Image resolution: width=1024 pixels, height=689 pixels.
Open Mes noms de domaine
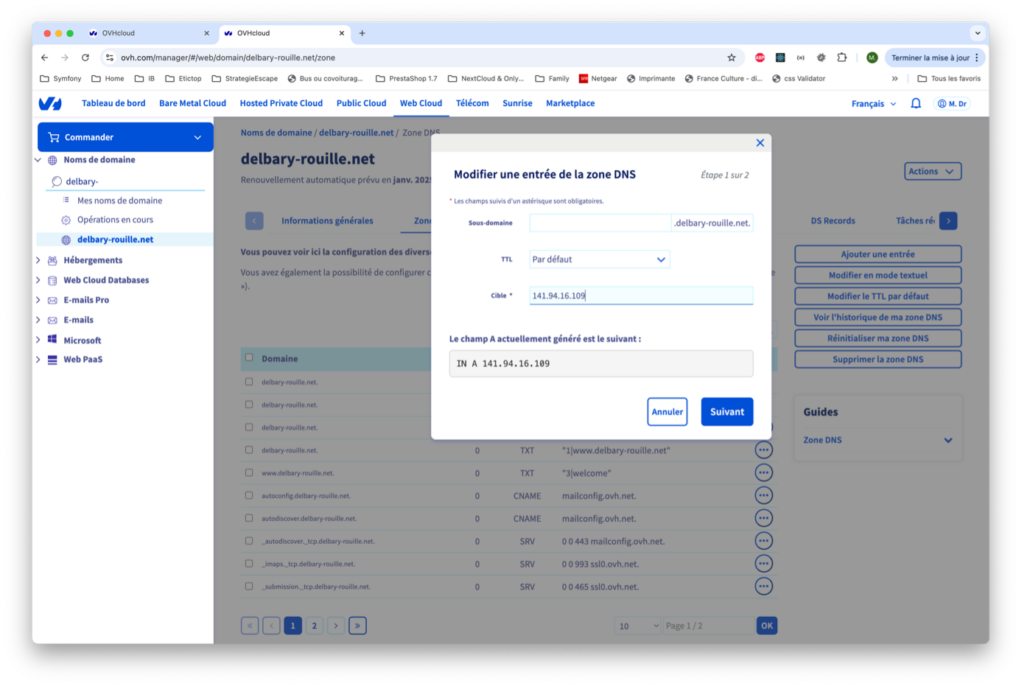pos(120,200)
